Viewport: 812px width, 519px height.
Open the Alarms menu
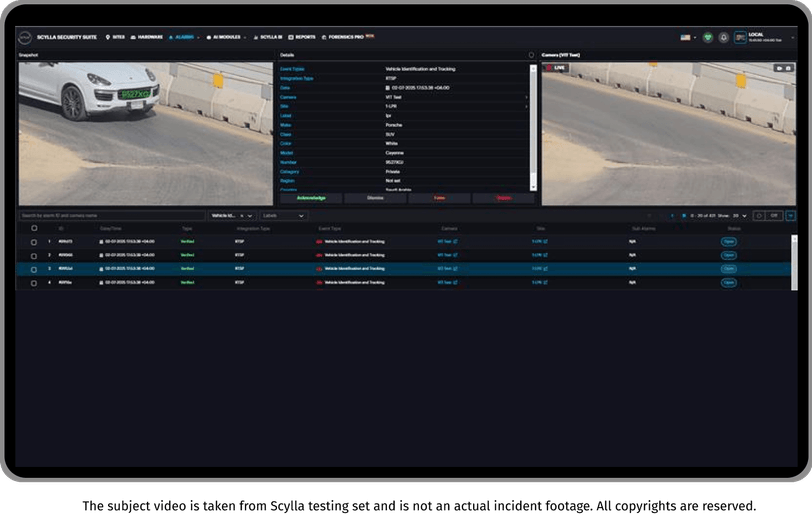[x=182, y=37]
